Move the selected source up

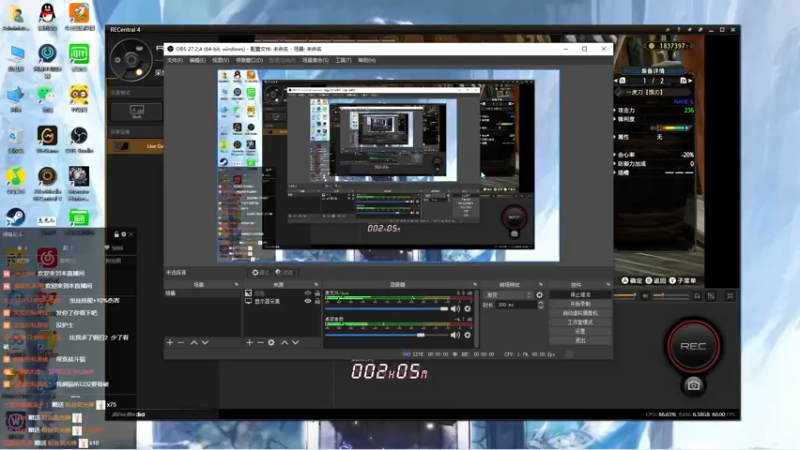coord(284,342)
